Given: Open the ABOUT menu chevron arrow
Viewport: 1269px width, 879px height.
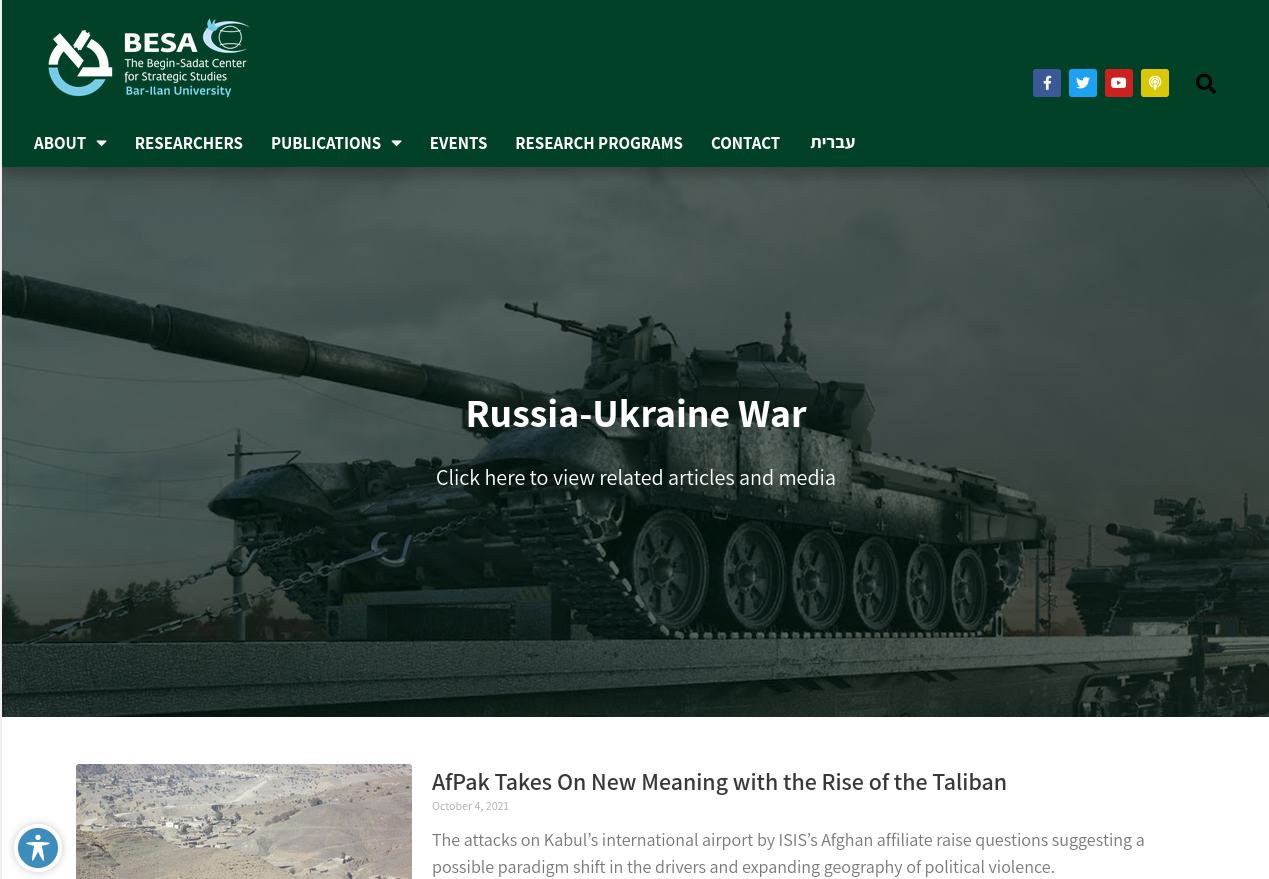Looking at the screenshot, I should pos(101,142).
